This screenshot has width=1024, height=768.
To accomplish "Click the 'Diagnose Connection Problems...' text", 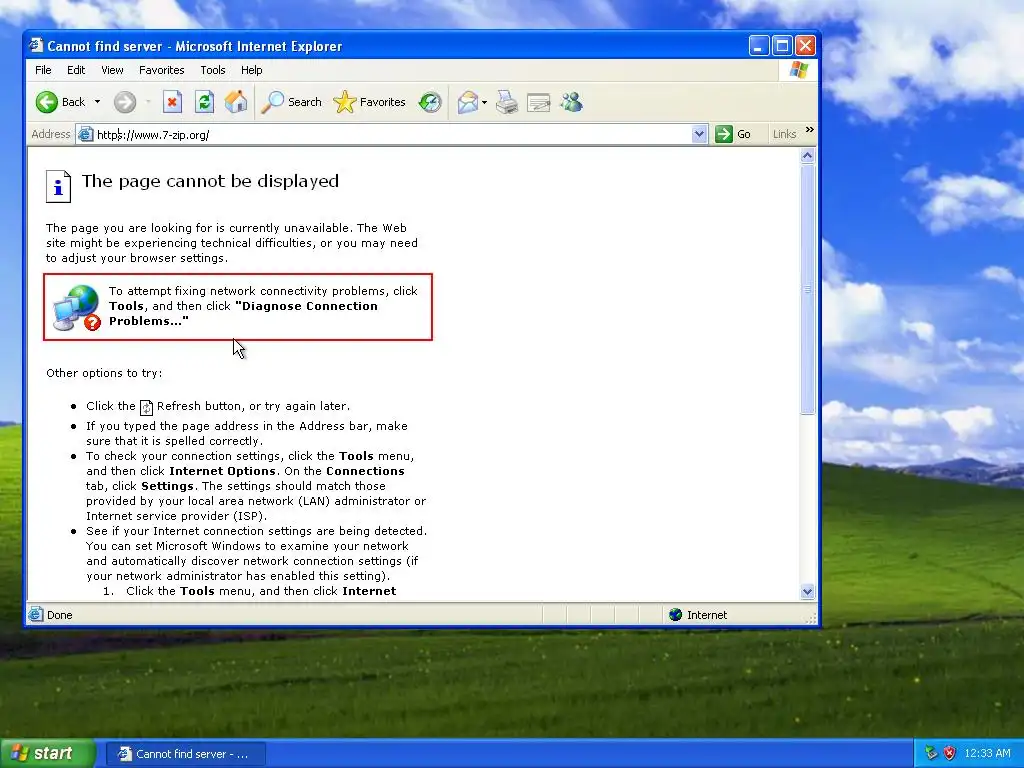I will coord(243,313).
